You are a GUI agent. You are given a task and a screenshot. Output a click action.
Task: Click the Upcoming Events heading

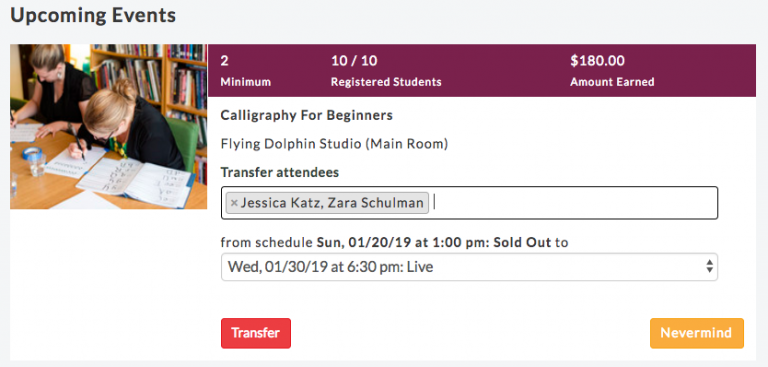click(x=93, y=15)
